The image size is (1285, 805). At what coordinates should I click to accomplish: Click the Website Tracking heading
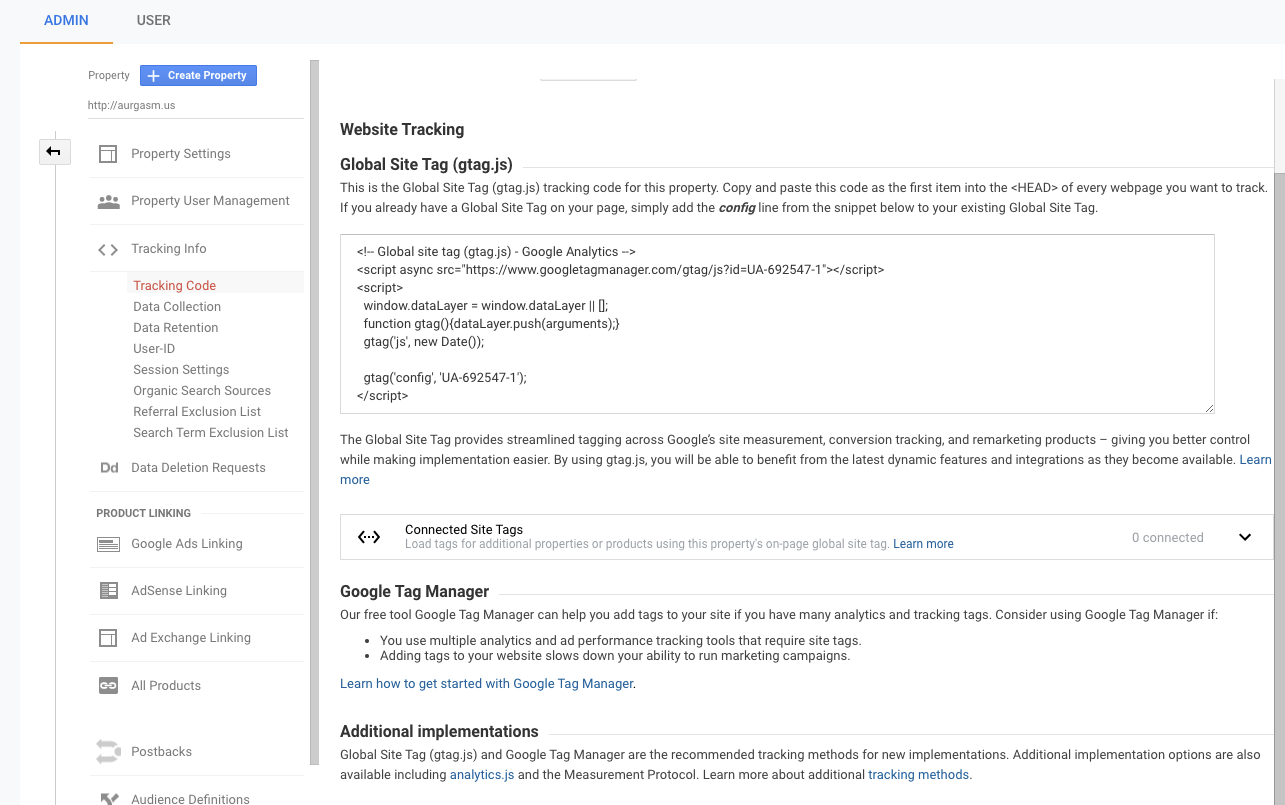(402, 129)
